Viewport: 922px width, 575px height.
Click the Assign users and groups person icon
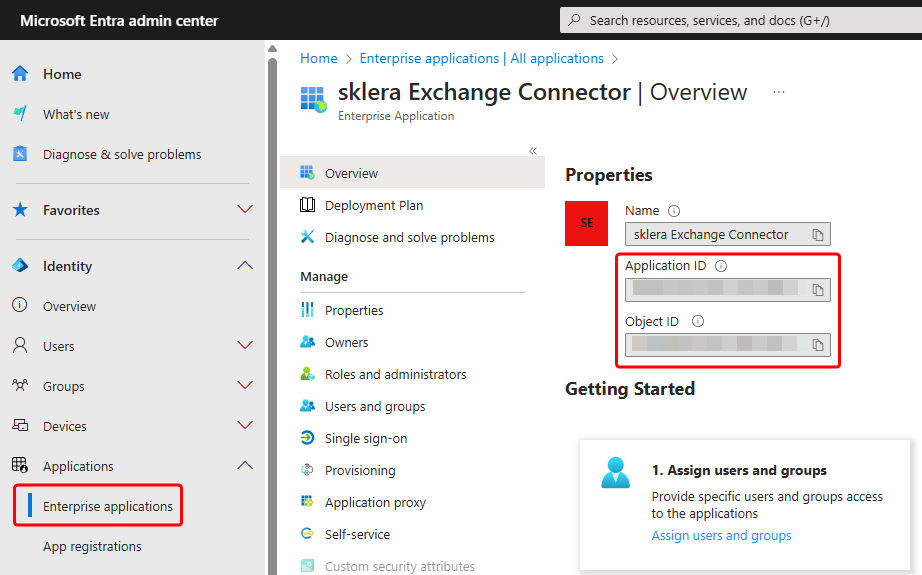616,473
